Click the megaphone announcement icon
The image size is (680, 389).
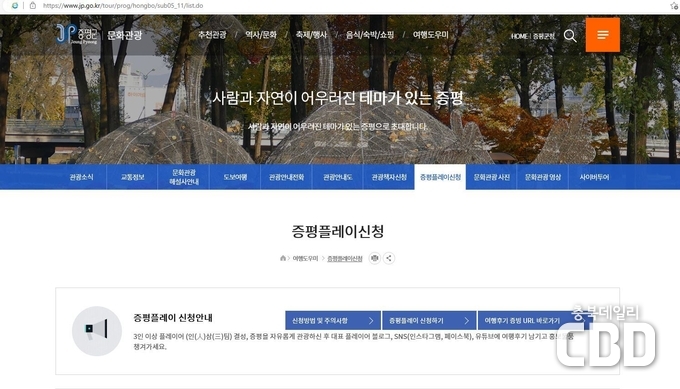[x=97, y=331]
